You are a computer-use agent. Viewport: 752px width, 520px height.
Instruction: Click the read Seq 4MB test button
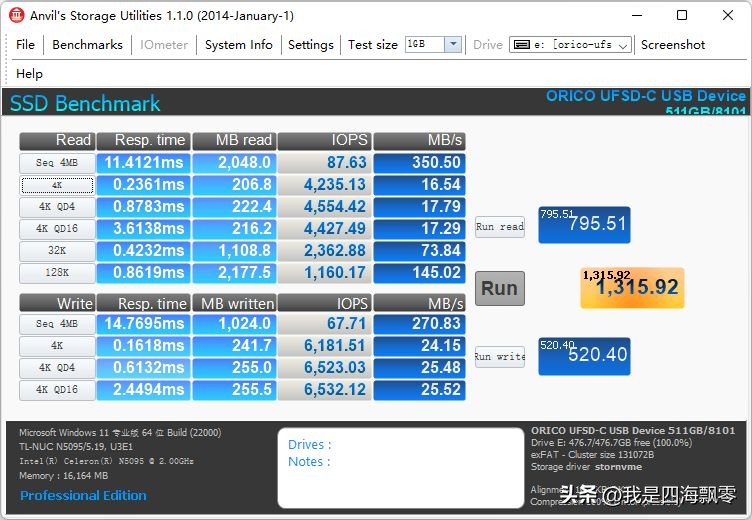[57, 163]
